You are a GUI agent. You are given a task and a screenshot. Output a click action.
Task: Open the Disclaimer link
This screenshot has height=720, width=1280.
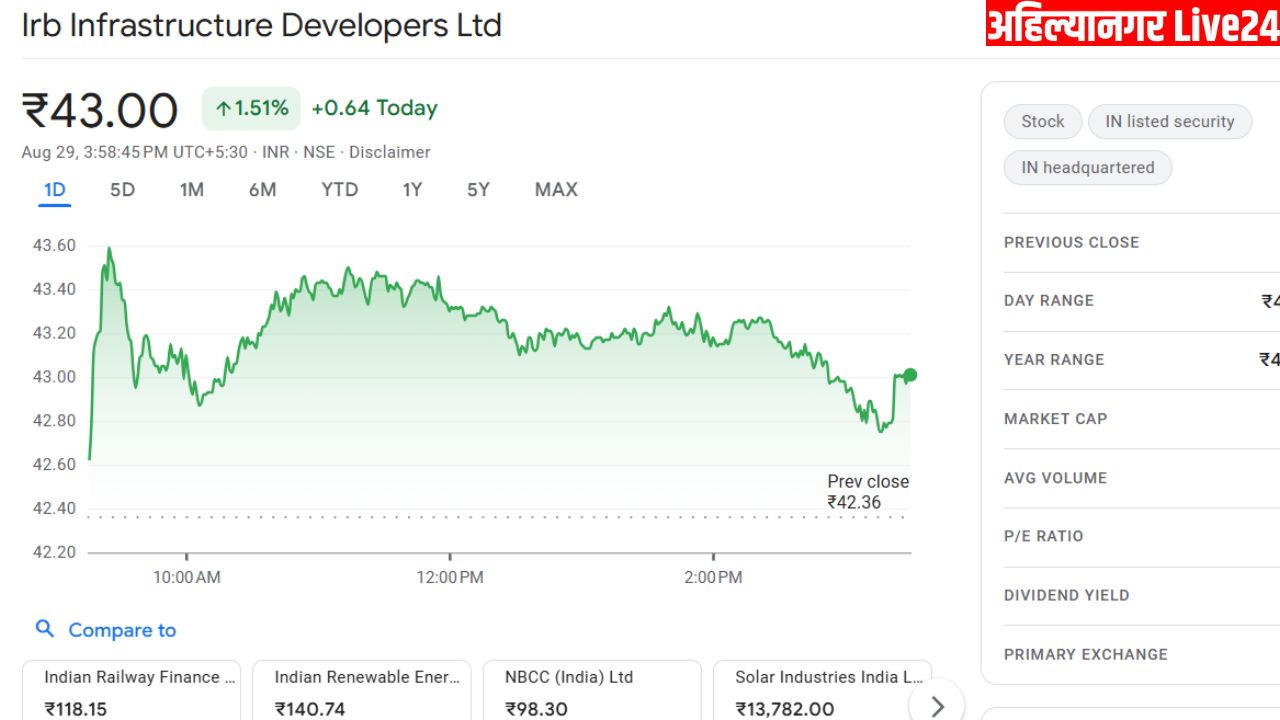pyautogui.click(x=390, y=152)
